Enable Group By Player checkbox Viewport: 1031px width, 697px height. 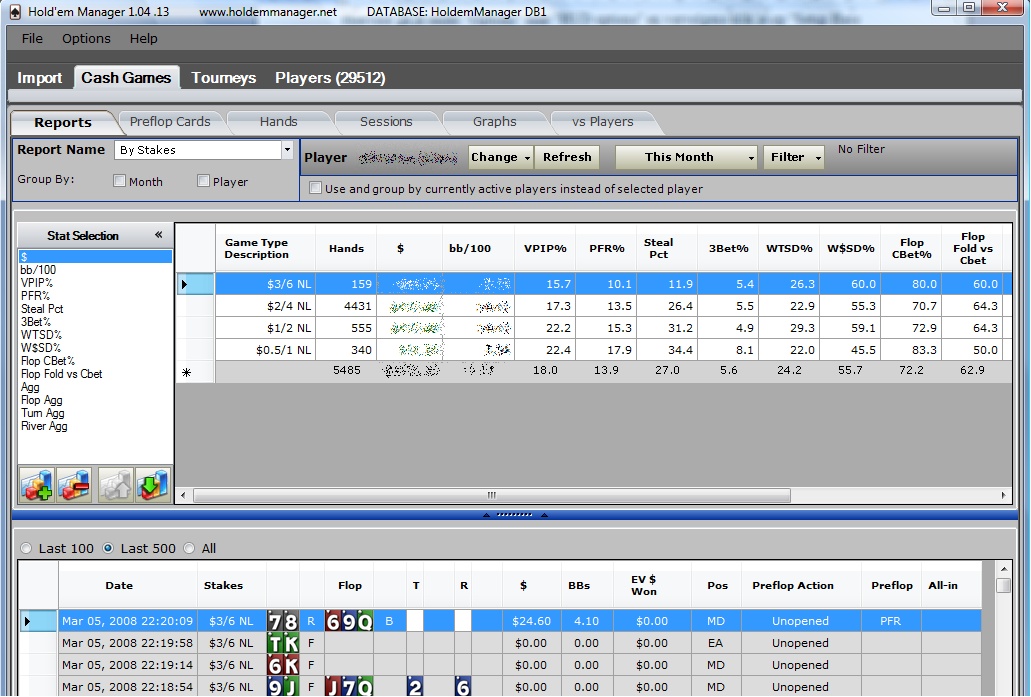(203, 181)
